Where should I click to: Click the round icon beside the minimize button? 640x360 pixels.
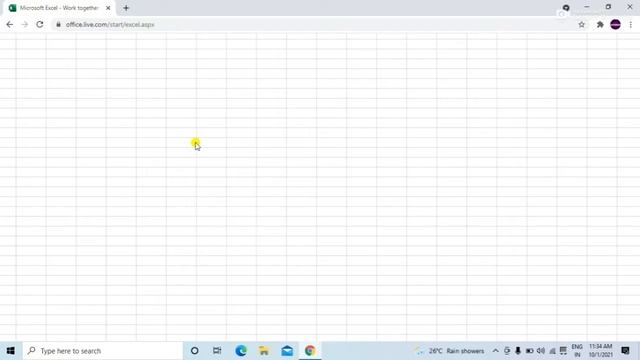click(566, 8)
